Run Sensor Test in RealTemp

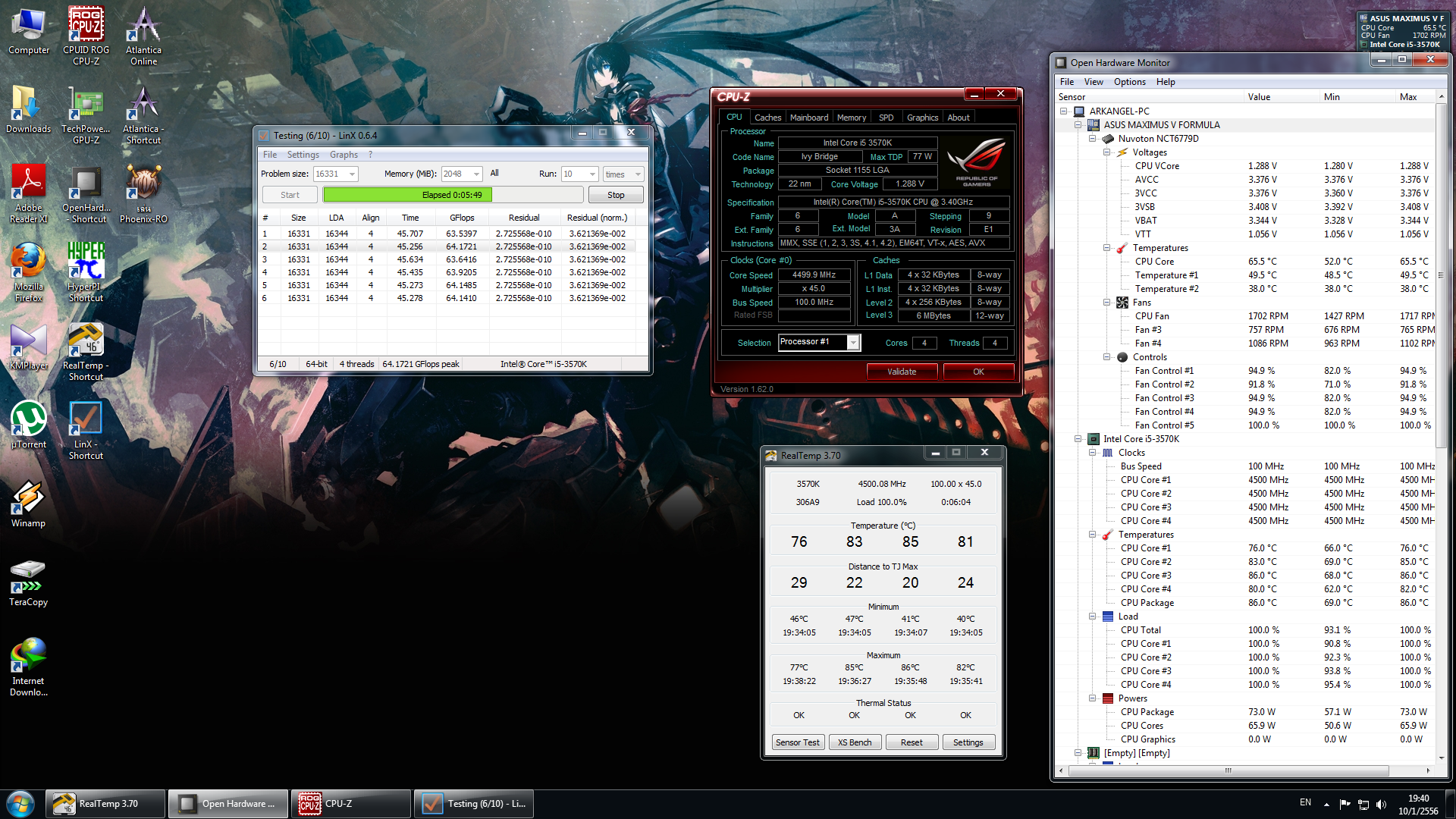[x=798, y=742]
